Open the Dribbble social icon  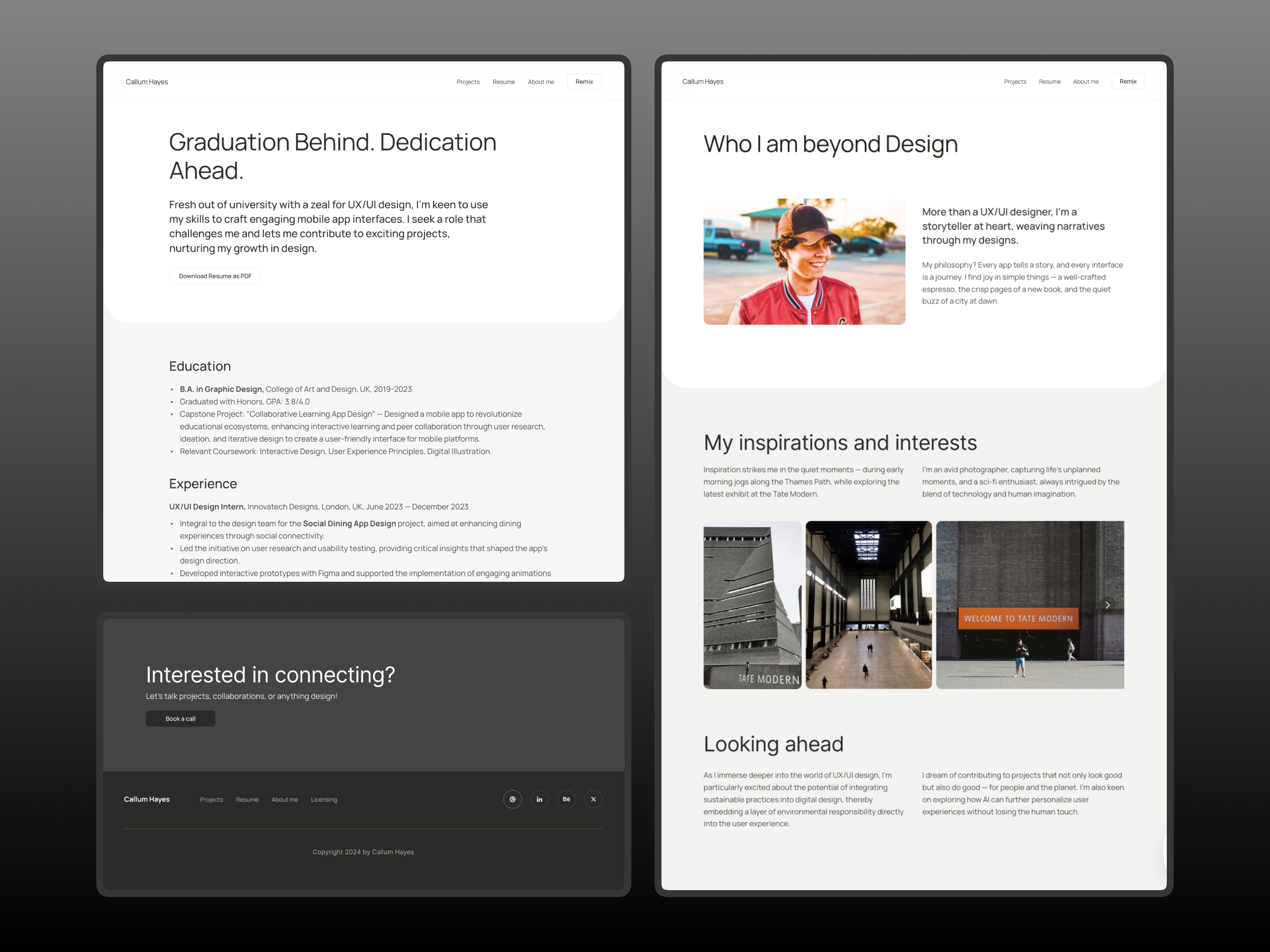(x=512, y=799)
